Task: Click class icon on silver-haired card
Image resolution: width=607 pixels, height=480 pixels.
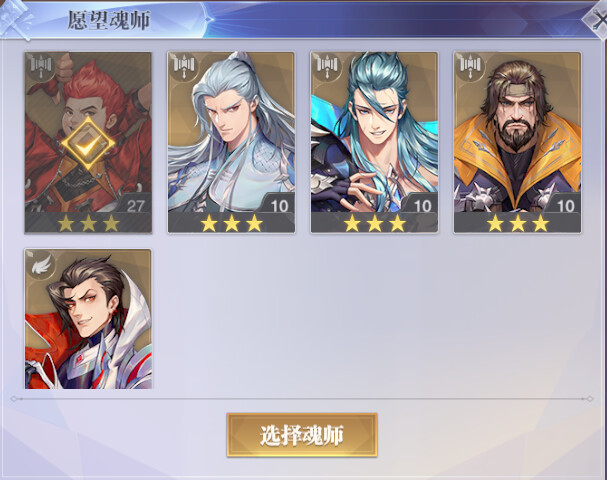Action: click(183, 66)
